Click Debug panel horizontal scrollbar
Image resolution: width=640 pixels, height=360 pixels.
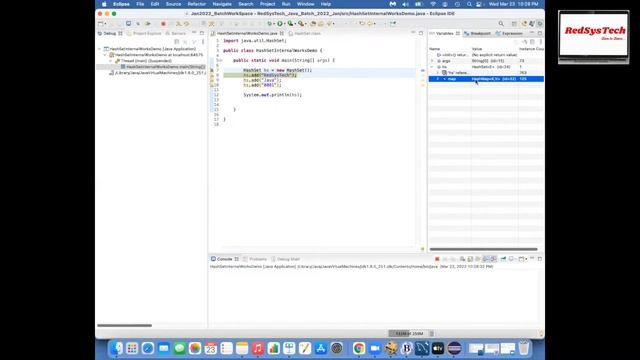(x=124, y=325)
